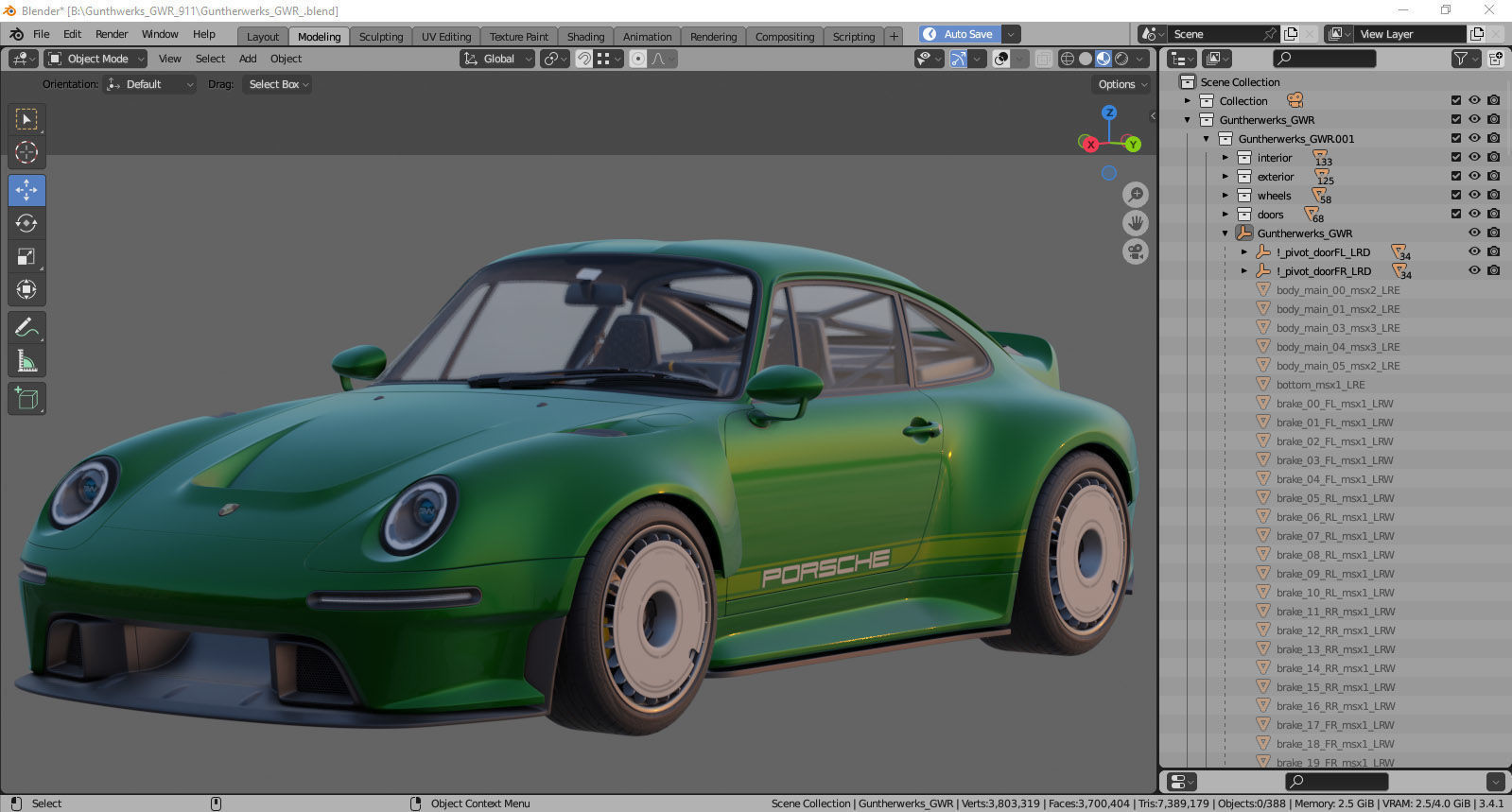Select brake_05_RL_msx1_LRW in the outliner
The image size is (1512, 812).
click(1335, 498)
